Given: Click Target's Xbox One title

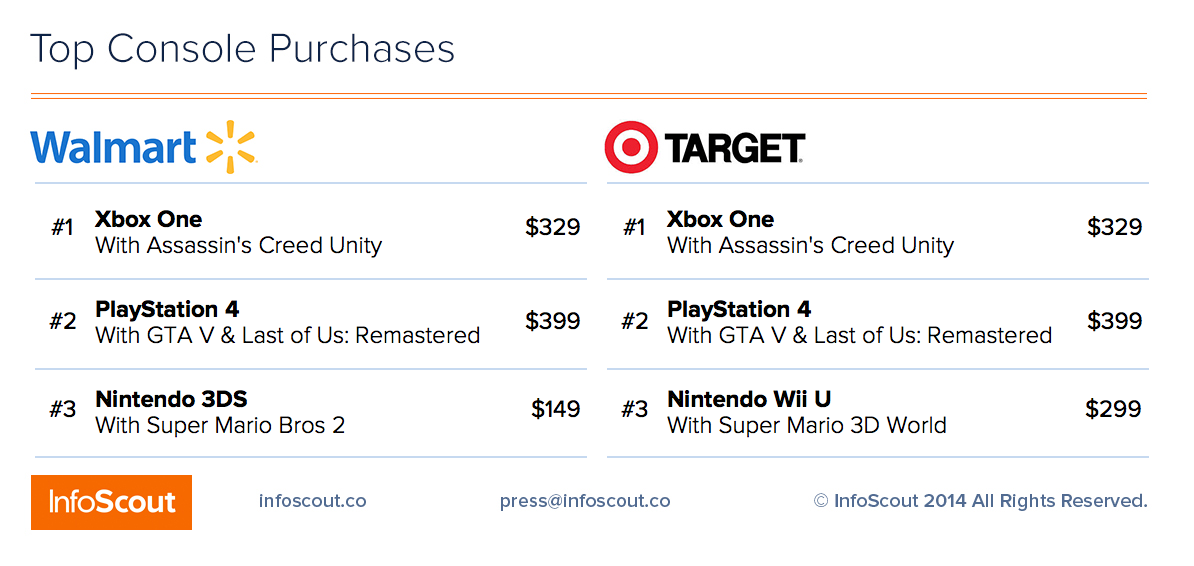Looking at the screenshot, I should pyautogui.click(x=720, y=219).
